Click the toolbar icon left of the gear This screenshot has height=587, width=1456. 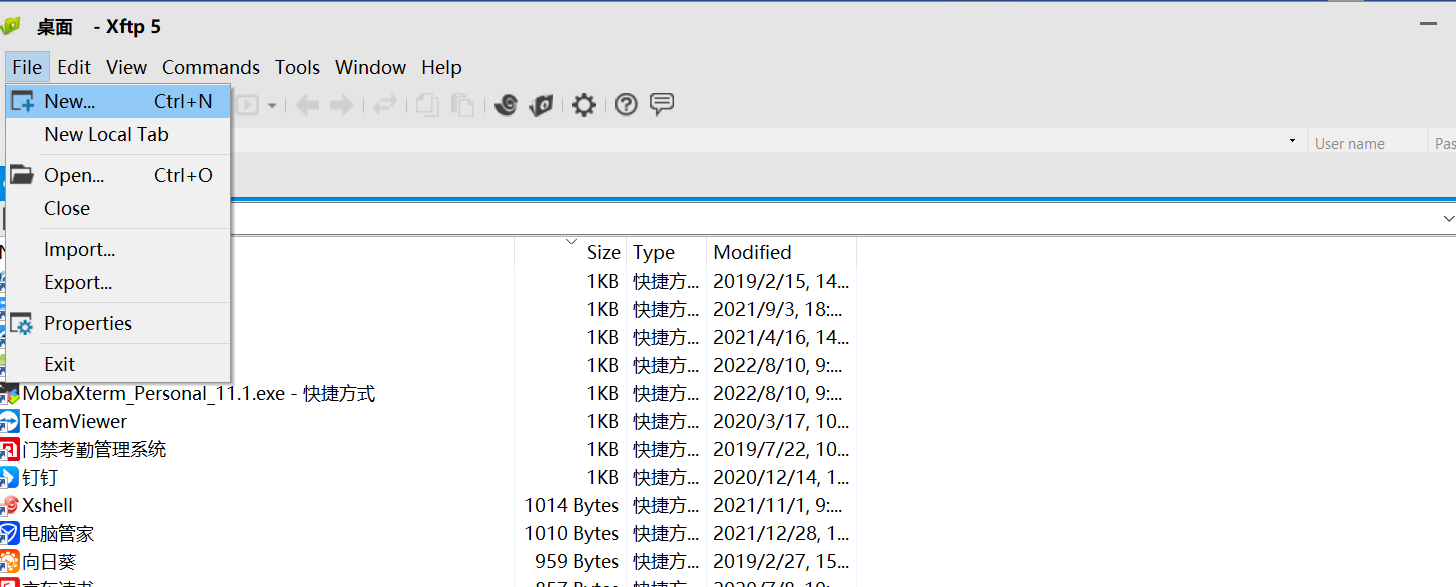click(x=542, y=105)
